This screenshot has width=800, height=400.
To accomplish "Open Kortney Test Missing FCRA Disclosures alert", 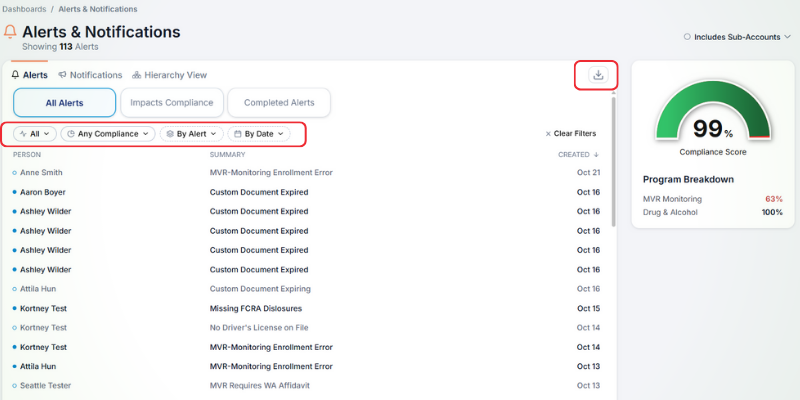I will (255, 308).
